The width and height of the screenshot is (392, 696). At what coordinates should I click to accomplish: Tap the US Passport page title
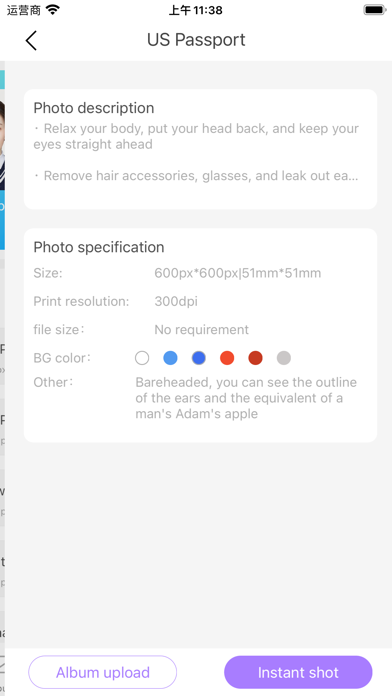click(196, 40)
